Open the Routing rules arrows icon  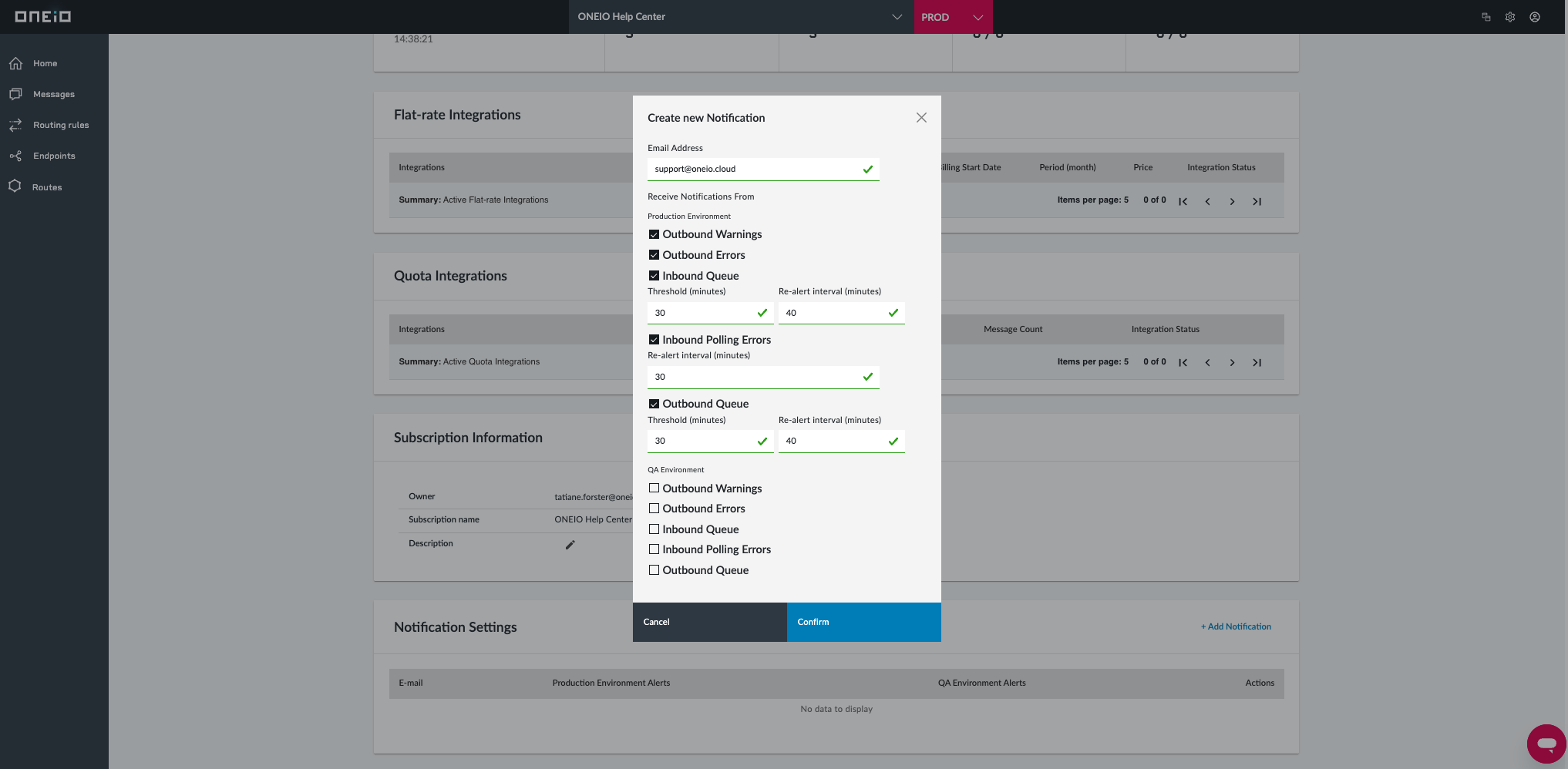15,125
